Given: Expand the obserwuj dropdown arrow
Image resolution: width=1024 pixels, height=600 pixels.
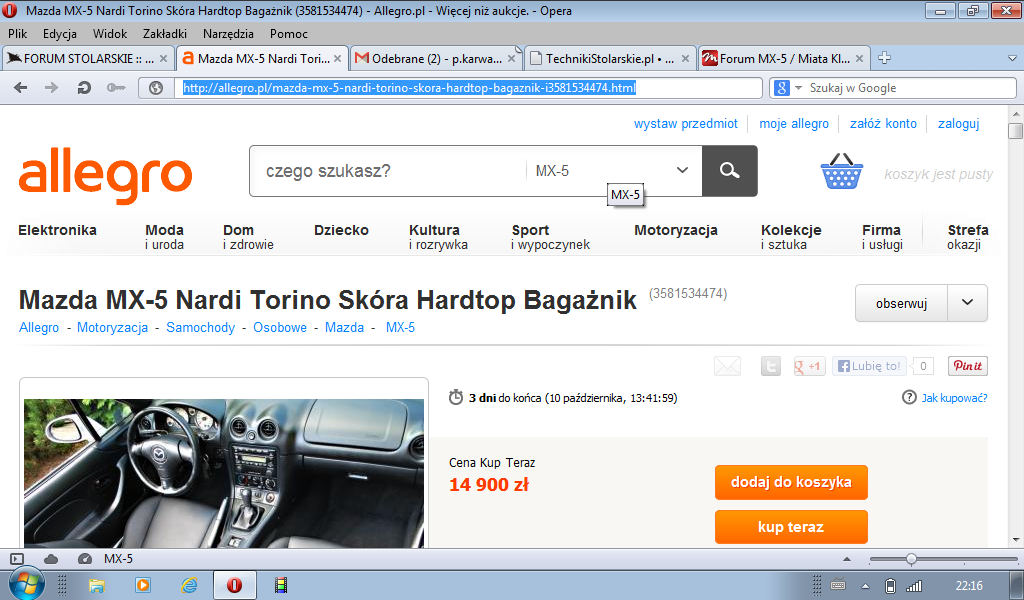Looking at the screenshot, I should 967,303.
